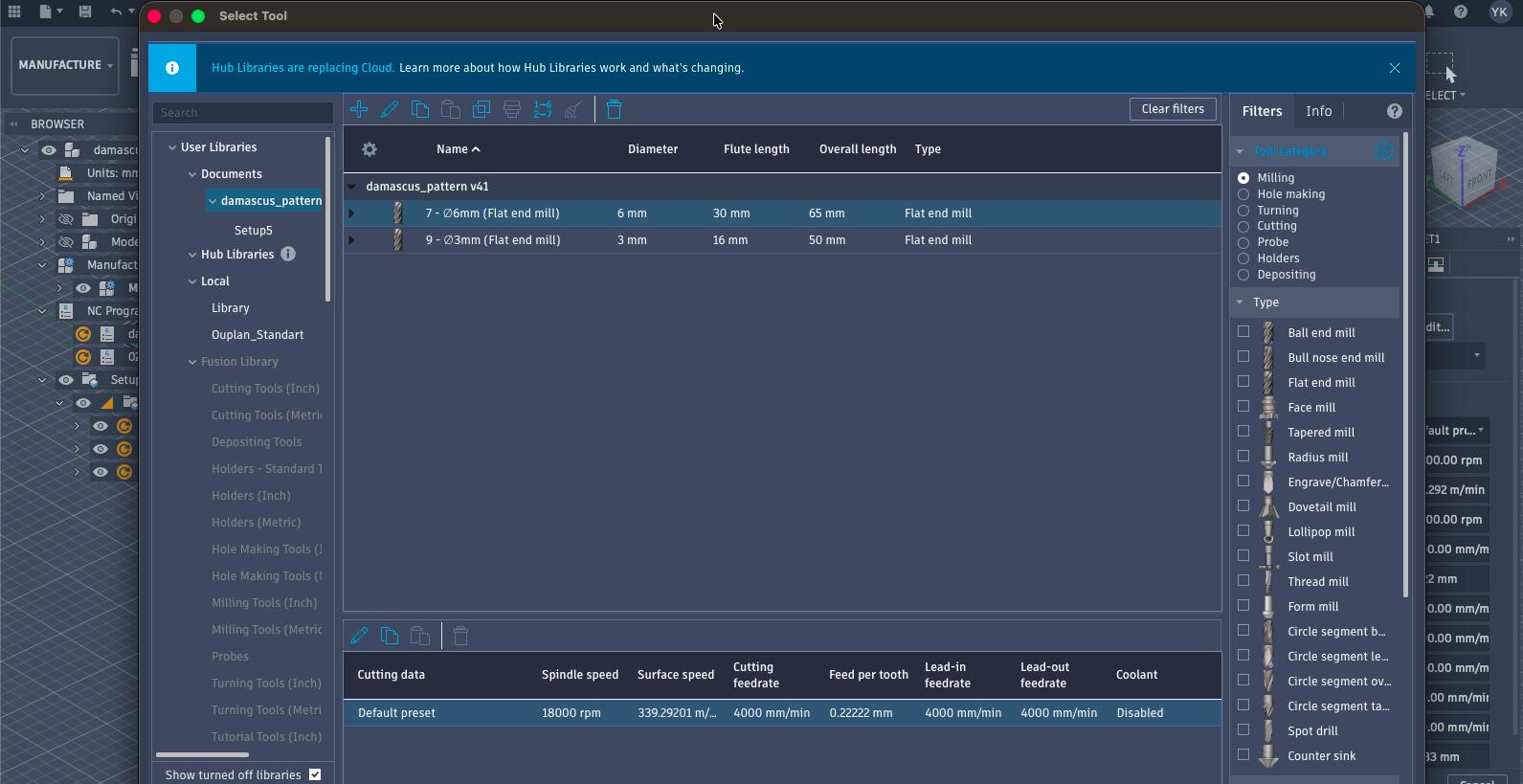Collapse the BROWSER panel with double arrow
Screen dimensions: 1523x784
[x=14, y=123]
